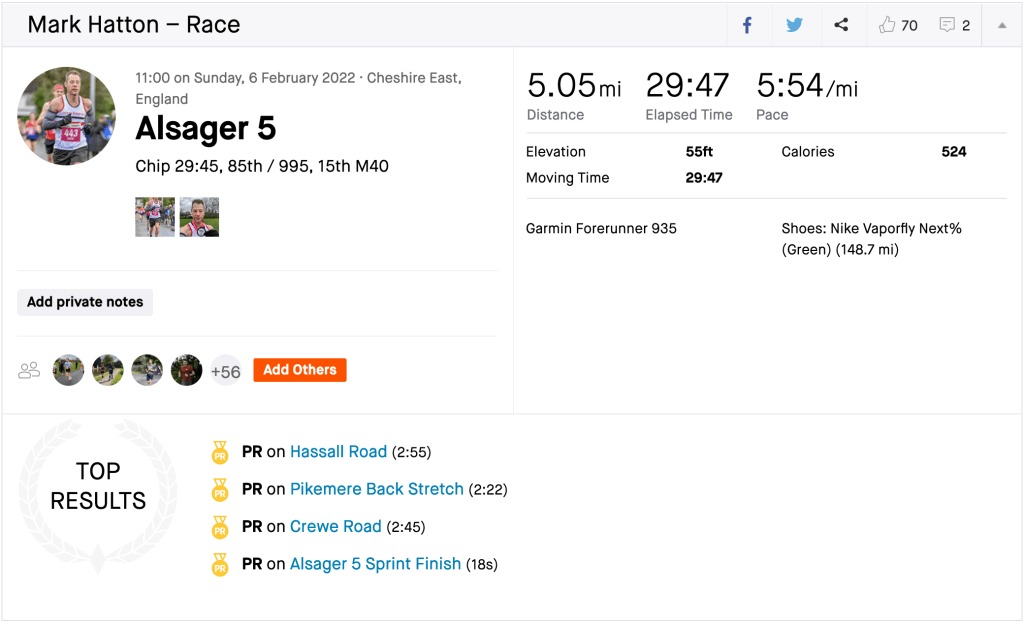Open the second race photo thumbnail
This screenshot has width=1024, height=624.
(x=199, y=217)
